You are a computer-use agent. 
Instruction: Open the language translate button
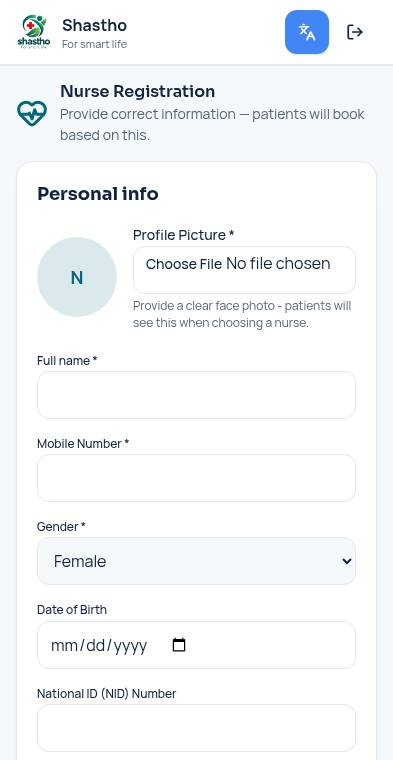pos(307,32)
